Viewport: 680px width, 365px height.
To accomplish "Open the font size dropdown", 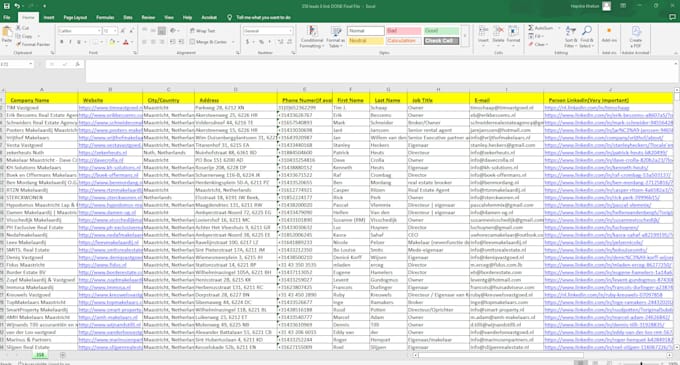I will click(x=115, y=31).
